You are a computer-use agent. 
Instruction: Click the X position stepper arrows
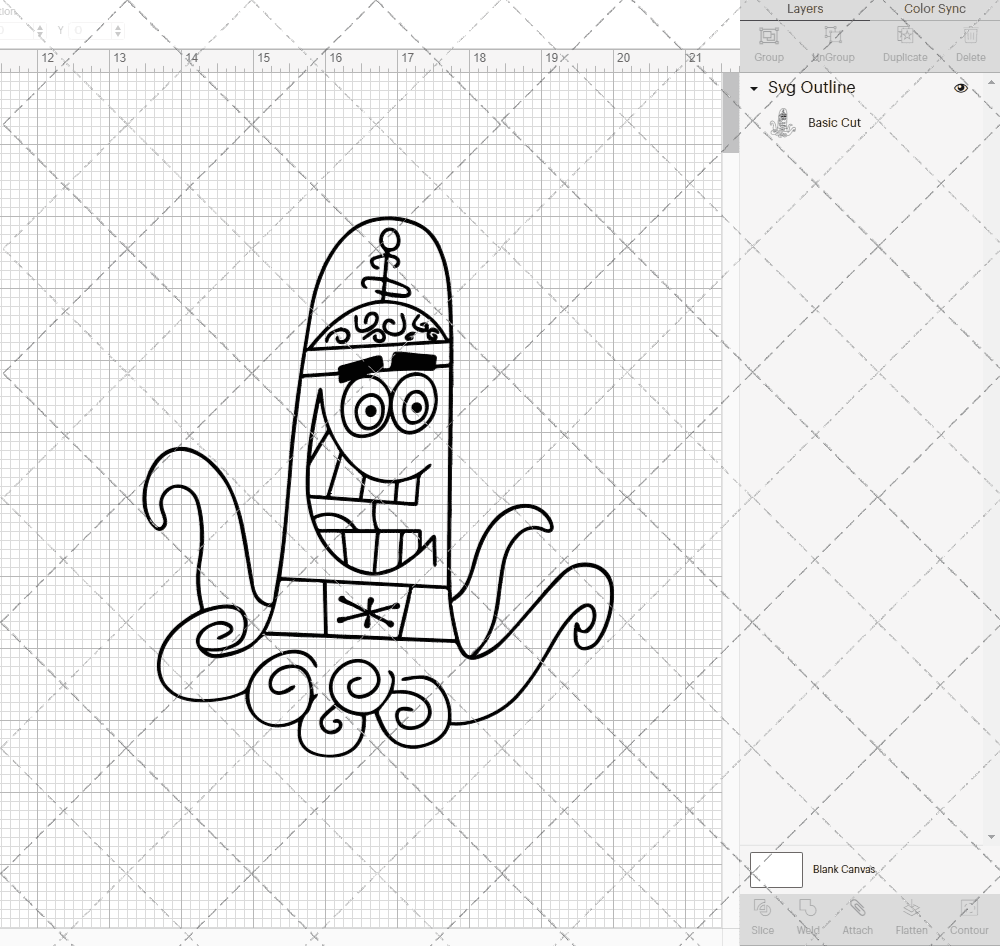pyautogui.click(x=40, y=30)
